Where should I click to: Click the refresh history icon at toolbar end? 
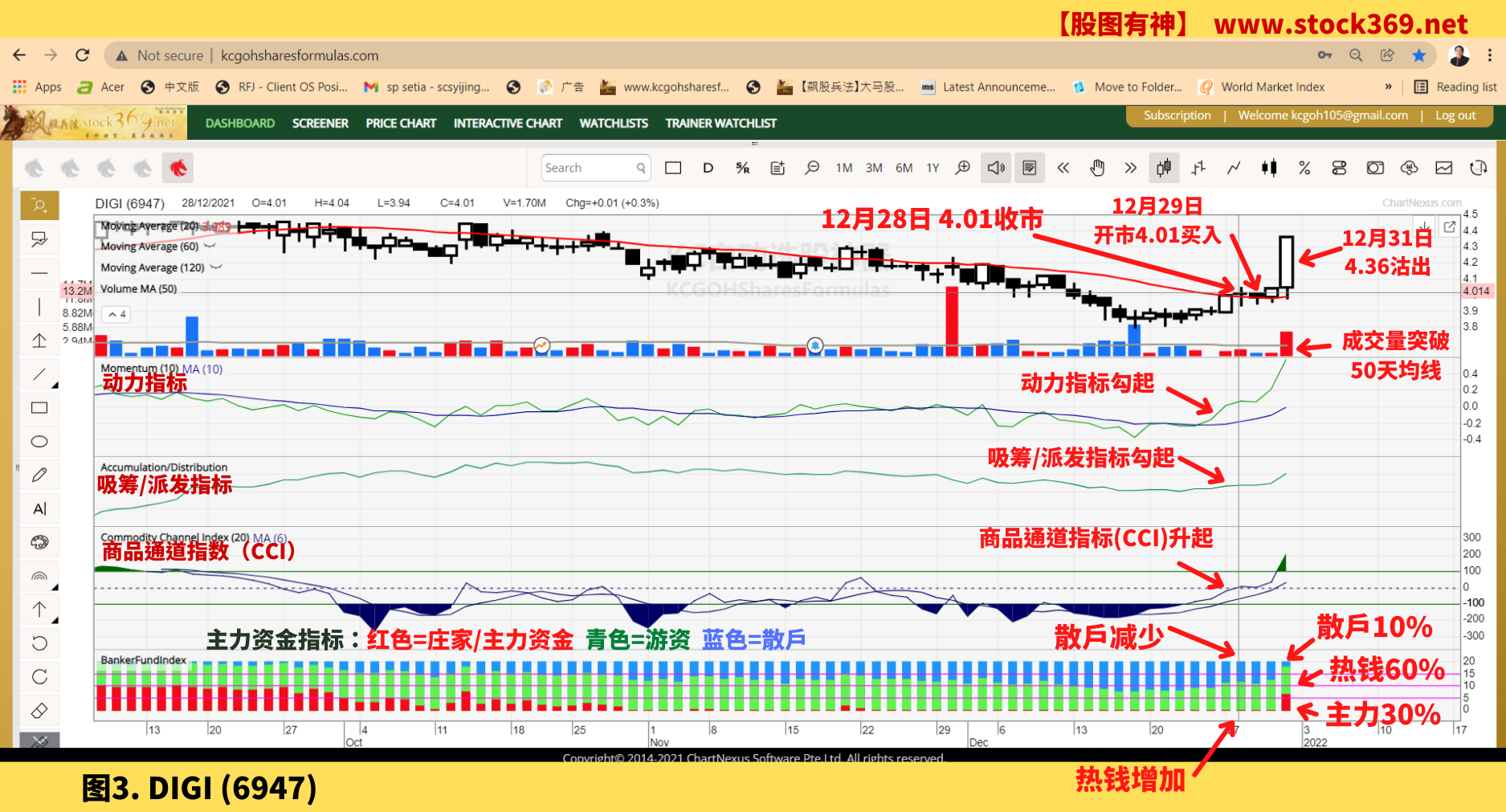tap(1478, 168)
